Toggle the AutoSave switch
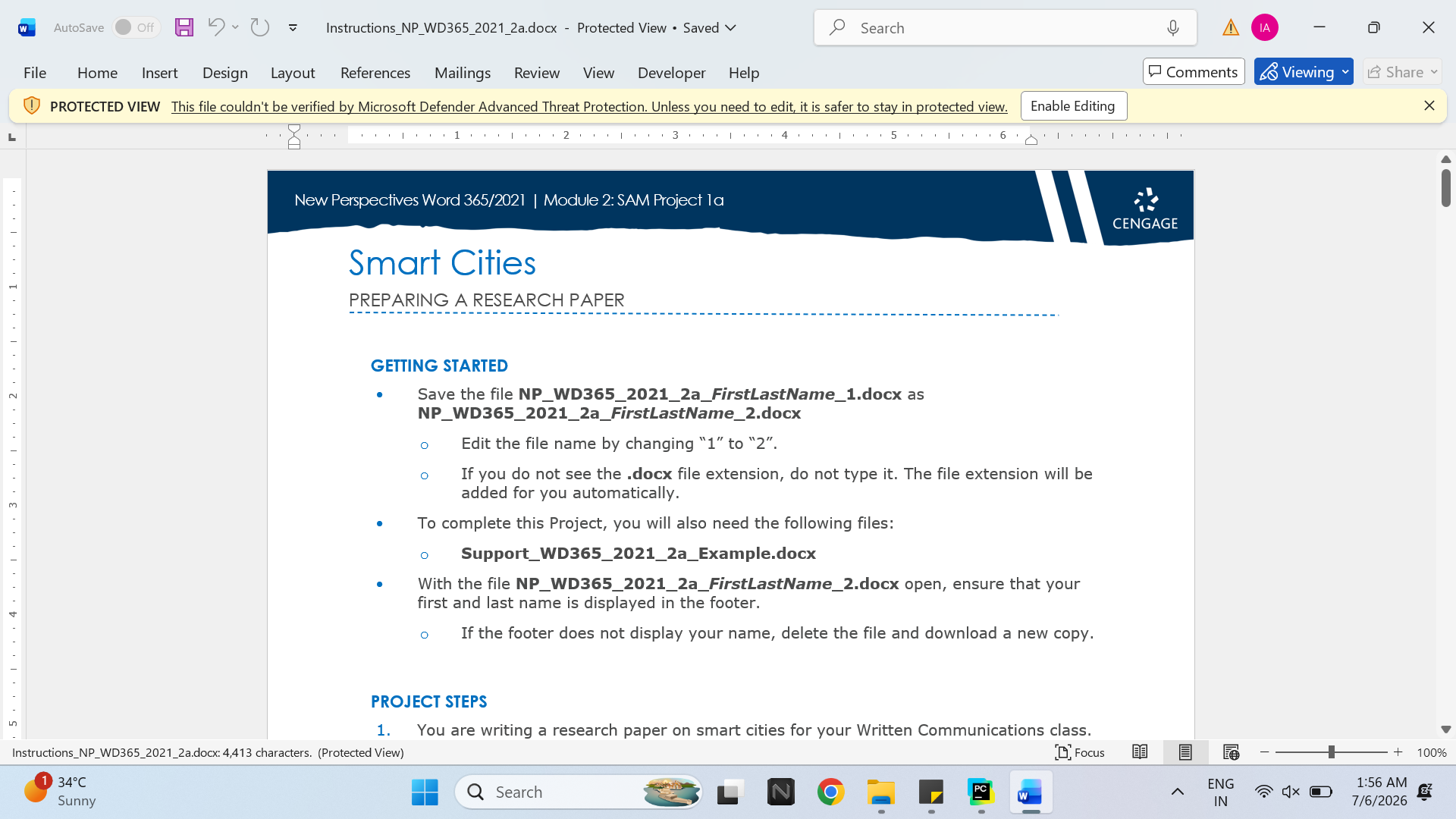This screenshot has height=819, width=1456. point(136,27)
